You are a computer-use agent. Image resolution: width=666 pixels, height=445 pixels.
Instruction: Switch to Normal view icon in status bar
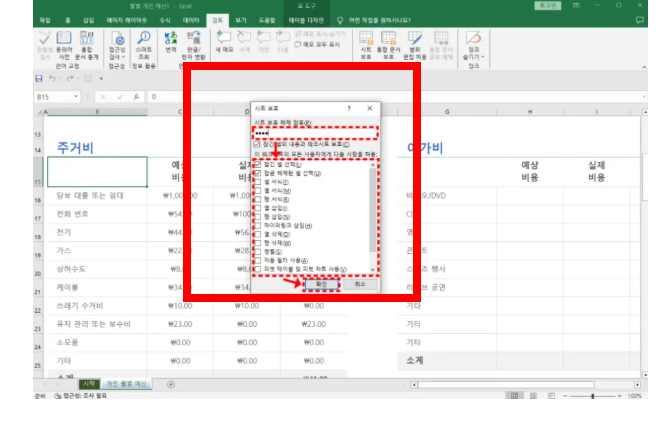514,396
